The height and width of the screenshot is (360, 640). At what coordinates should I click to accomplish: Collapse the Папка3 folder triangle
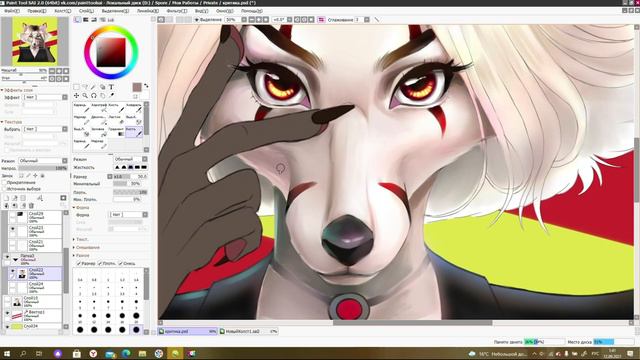(16, 259)
